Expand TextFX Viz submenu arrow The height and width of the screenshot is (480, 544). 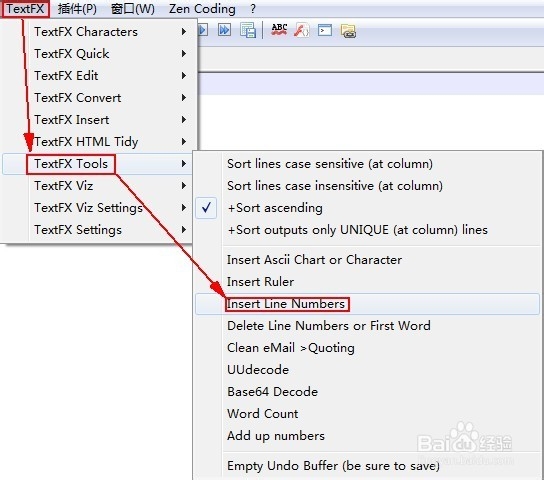click(184, 186)
